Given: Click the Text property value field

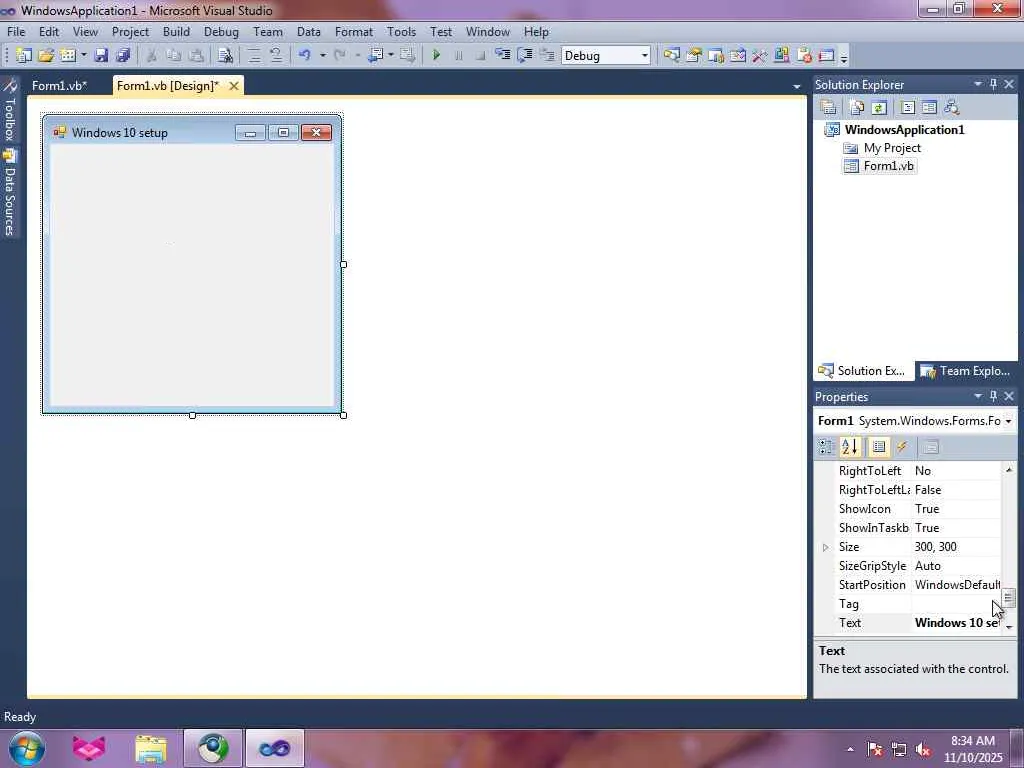Looking at the screenshot, I should (x=956, y=623).
